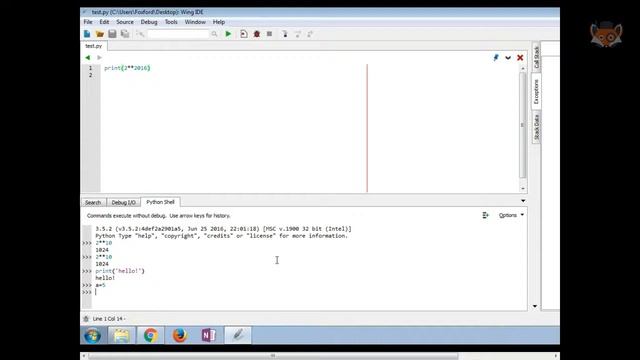Click the Save file floppy icon
The width and height of the screenshot is (640, 360).
[112, 34]
